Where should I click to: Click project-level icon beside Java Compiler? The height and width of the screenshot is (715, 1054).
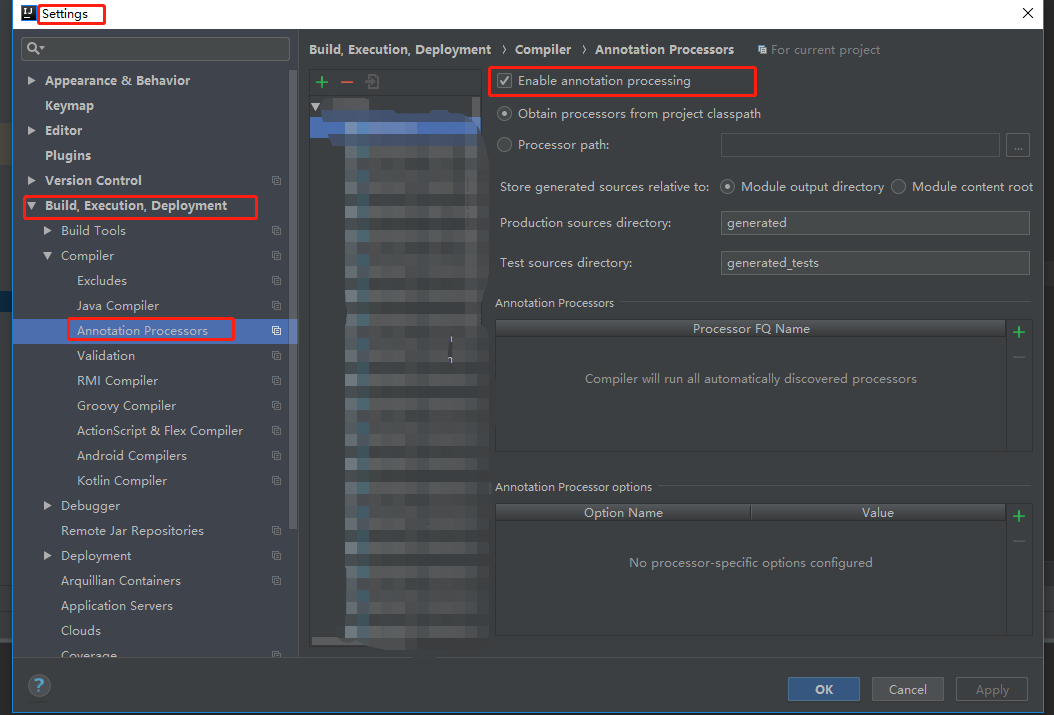276,306
